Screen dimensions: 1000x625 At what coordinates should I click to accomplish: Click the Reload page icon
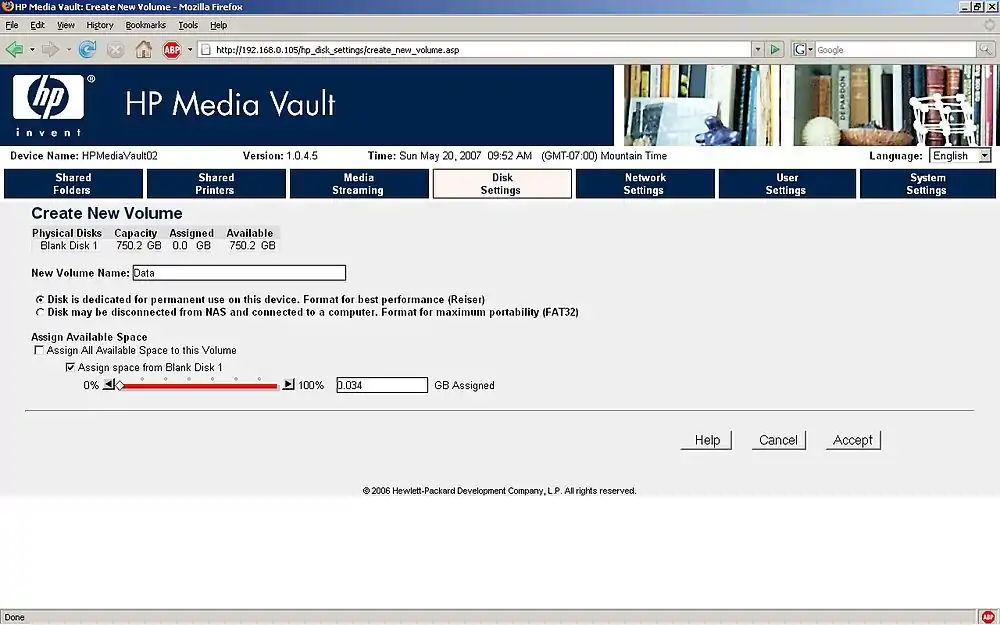point(88,49)
